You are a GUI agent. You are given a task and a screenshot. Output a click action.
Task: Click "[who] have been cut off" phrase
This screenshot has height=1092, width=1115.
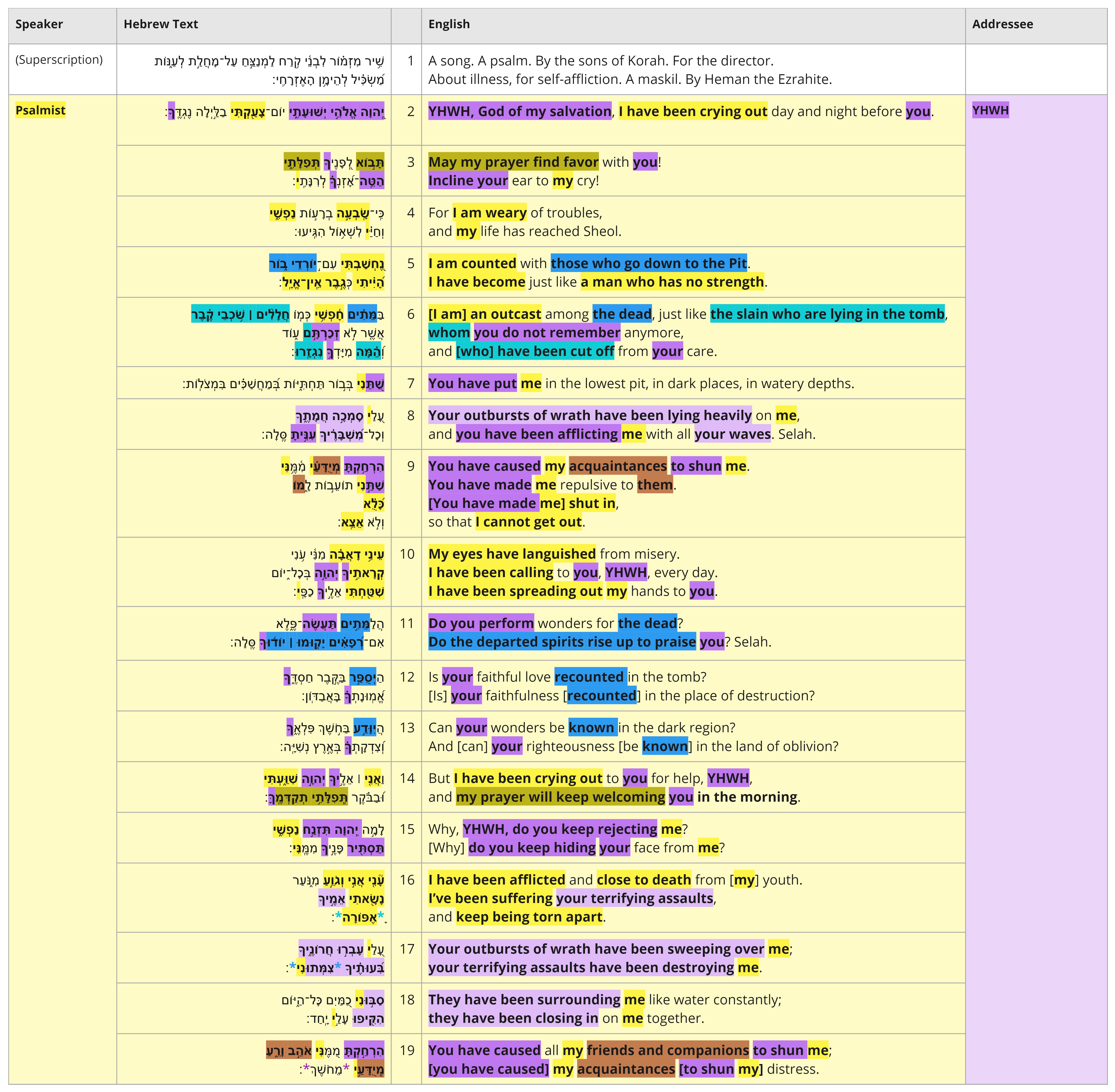pyautogui.click(x=535, y=351)
